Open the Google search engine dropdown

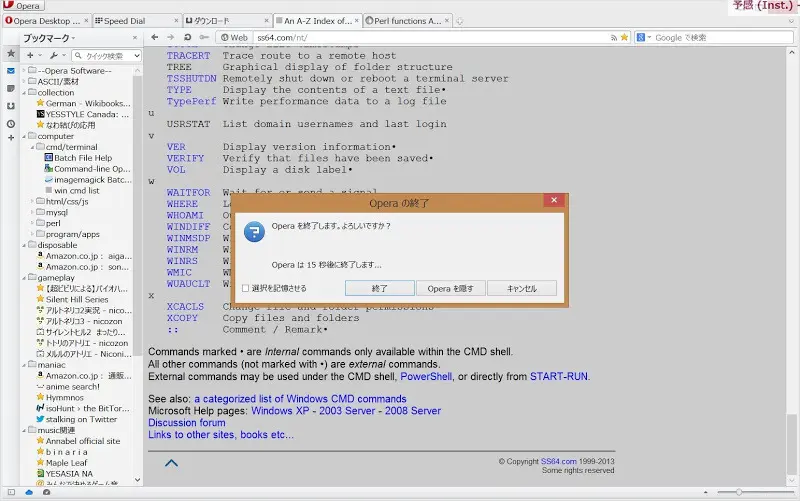pos(643,37)
